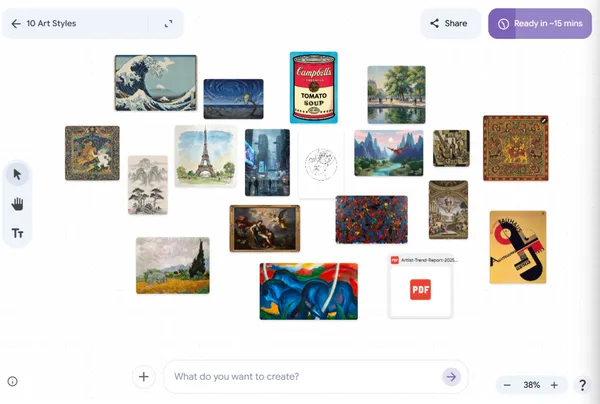Choose the text tool
600x404 pixels.
point(17,233)
